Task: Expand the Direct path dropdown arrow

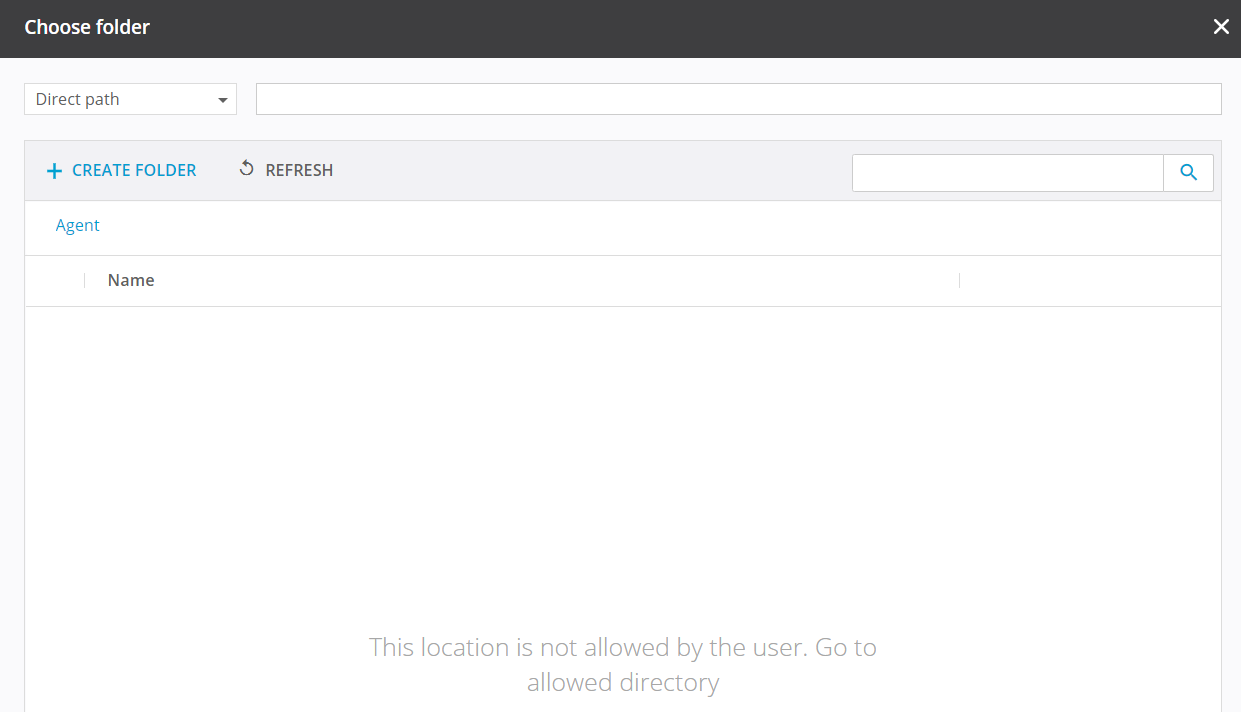Action: [x=222, y=100]
